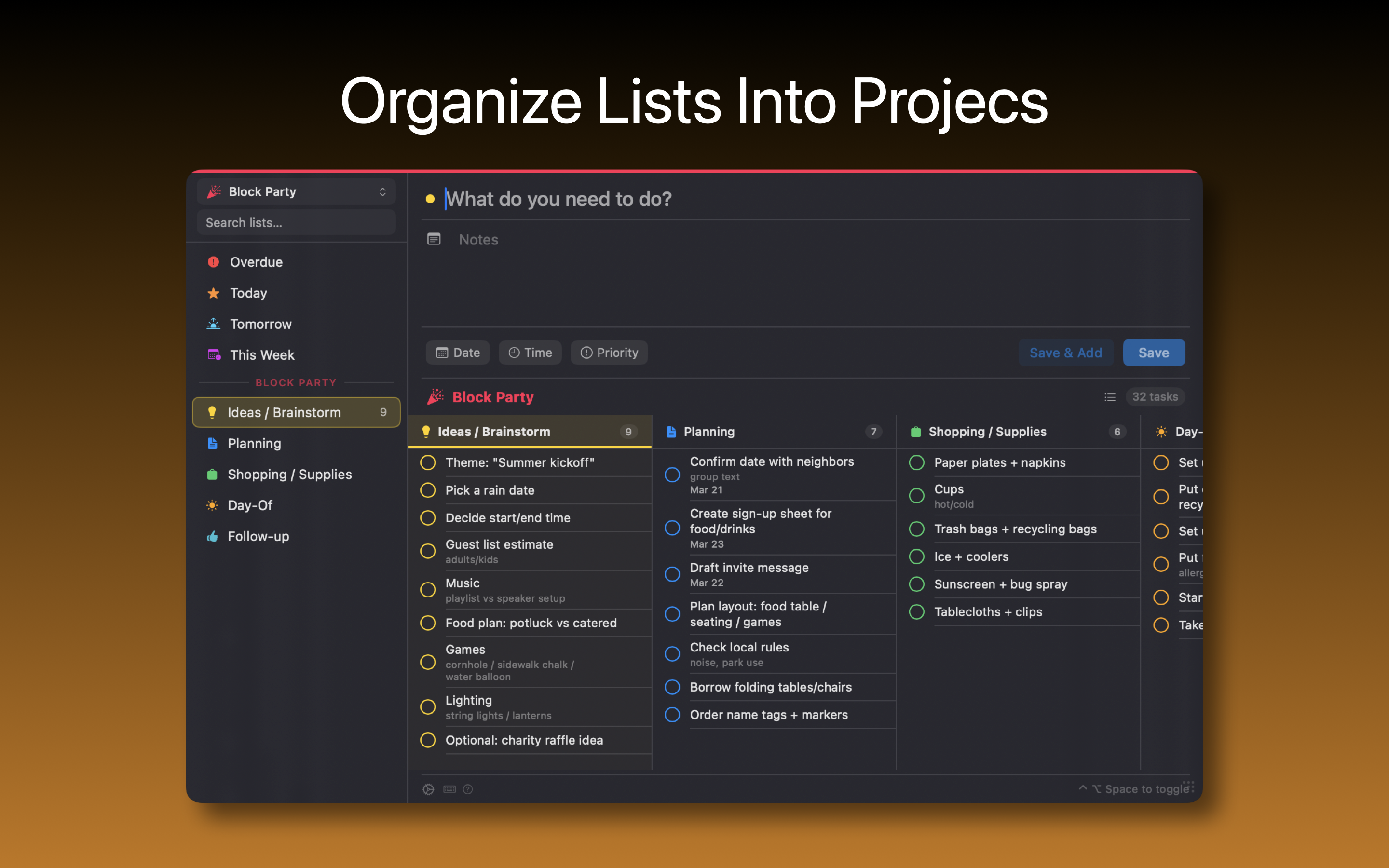This screenshot has height=868, width=1389.
Task: Select Ideas / Brainstorm in the sidebar
Action: [296, 412]
